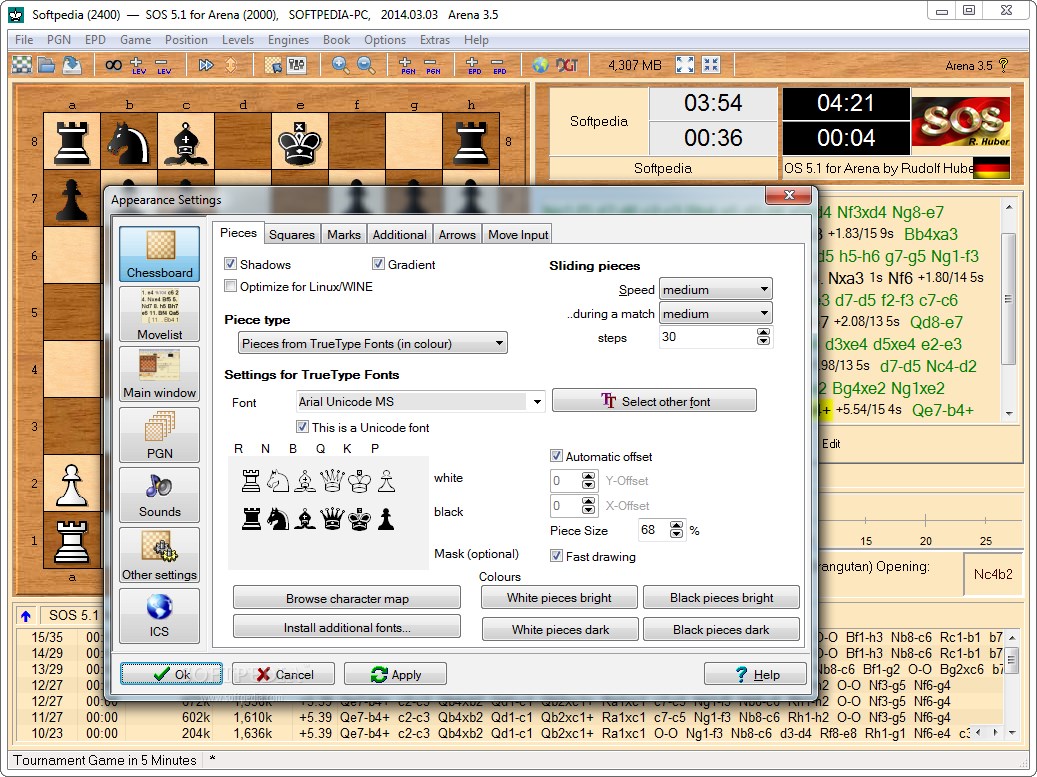
Task: Open the Engines menu
Action: point(288,40)
